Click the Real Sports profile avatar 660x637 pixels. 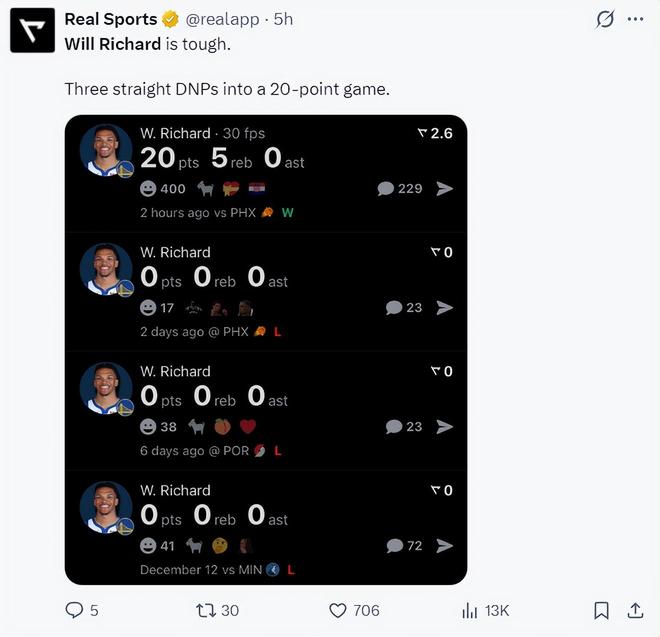pyautogui.click(x=32, y=30)
